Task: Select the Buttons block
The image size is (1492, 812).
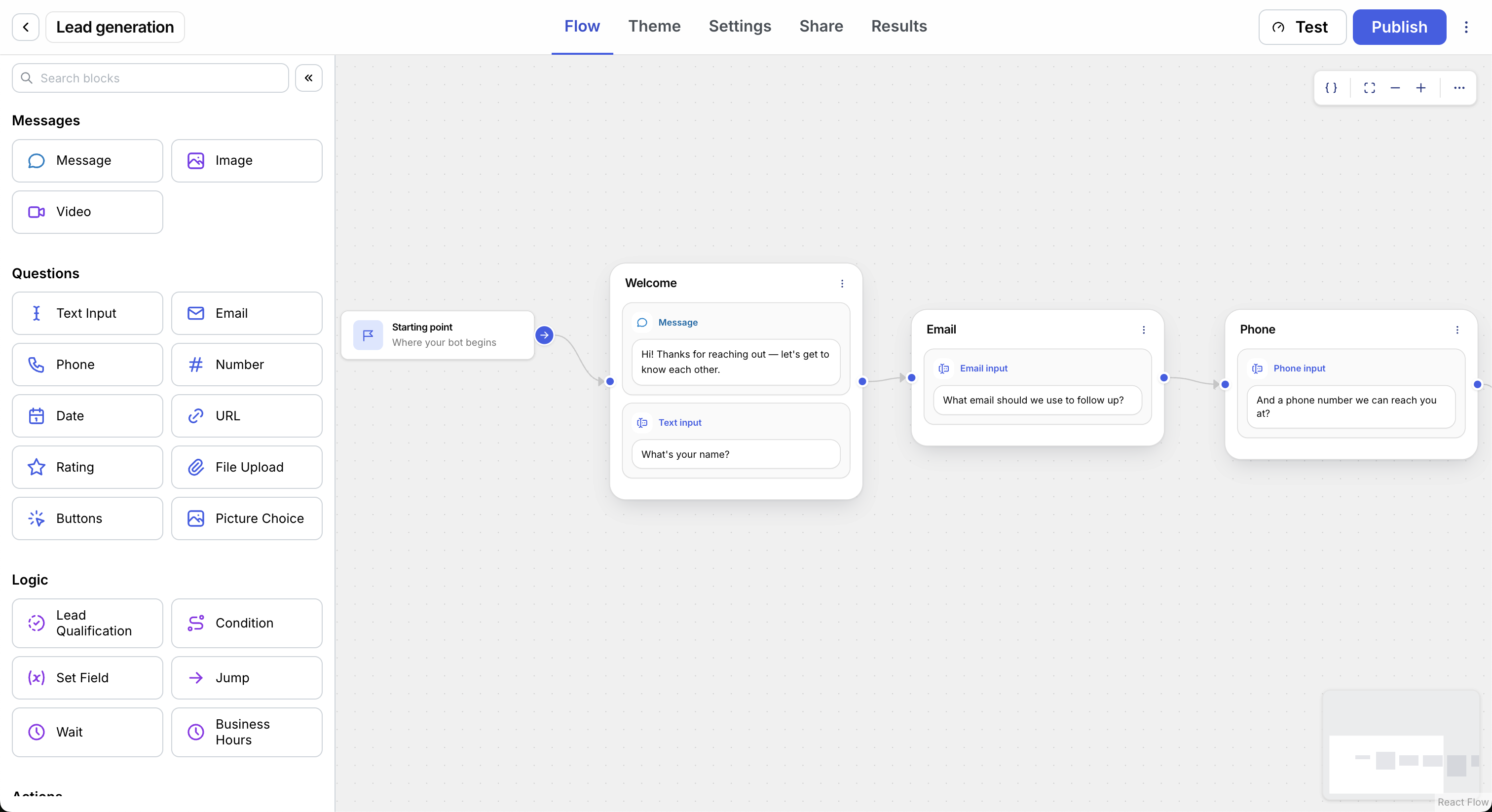Action: tap(87, 518)
